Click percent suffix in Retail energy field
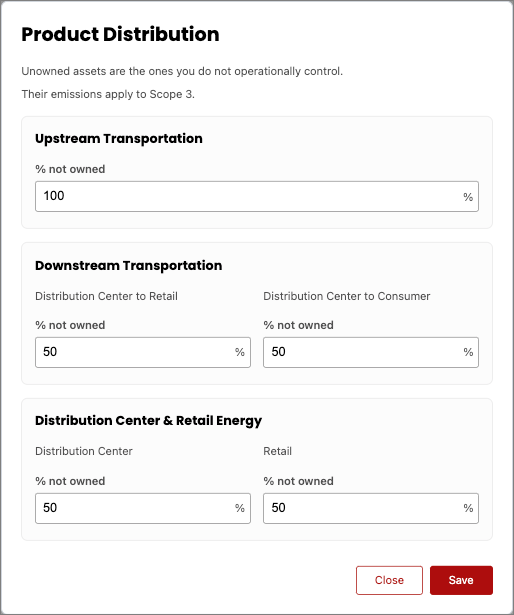The width and height of the screenshot is (514, 615). 468,508
